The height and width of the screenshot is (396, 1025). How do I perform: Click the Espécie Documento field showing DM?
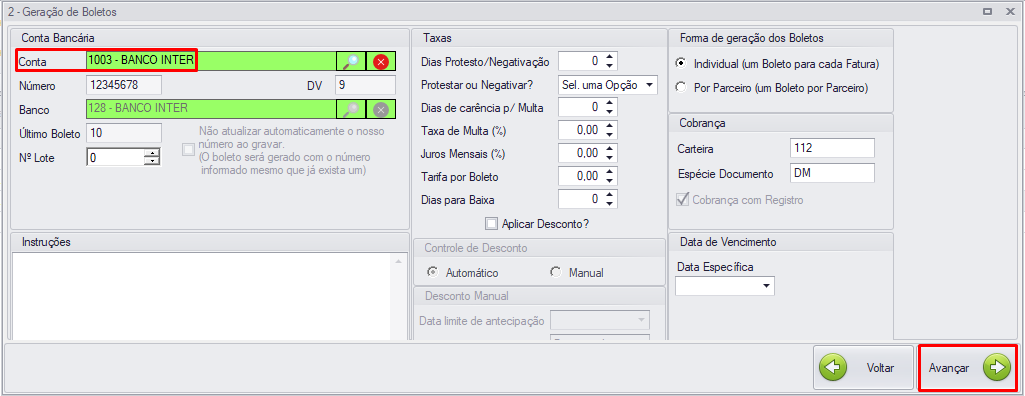tap(832, 173)
